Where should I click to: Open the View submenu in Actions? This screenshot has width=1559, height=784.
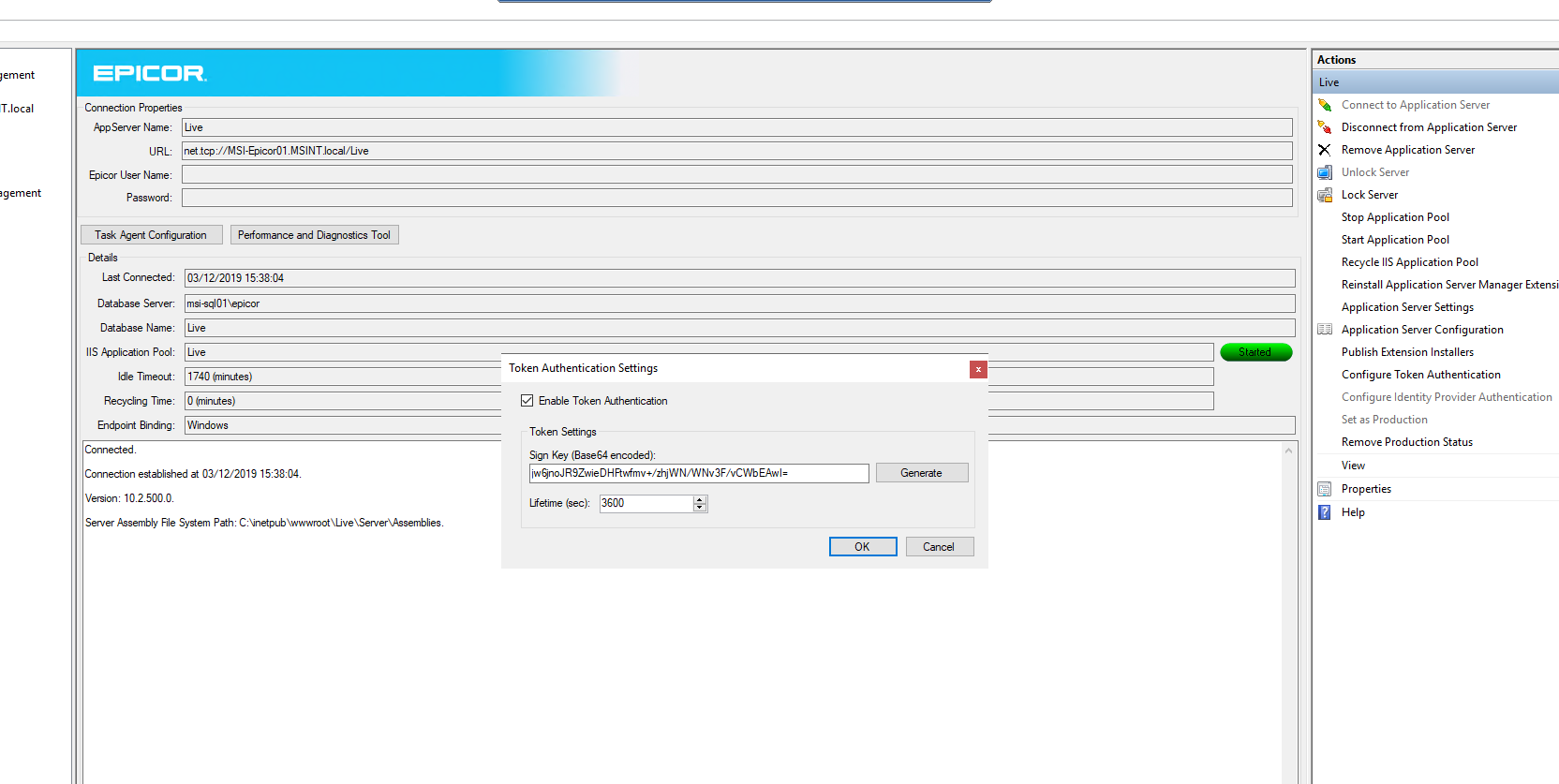(1353, 466)
